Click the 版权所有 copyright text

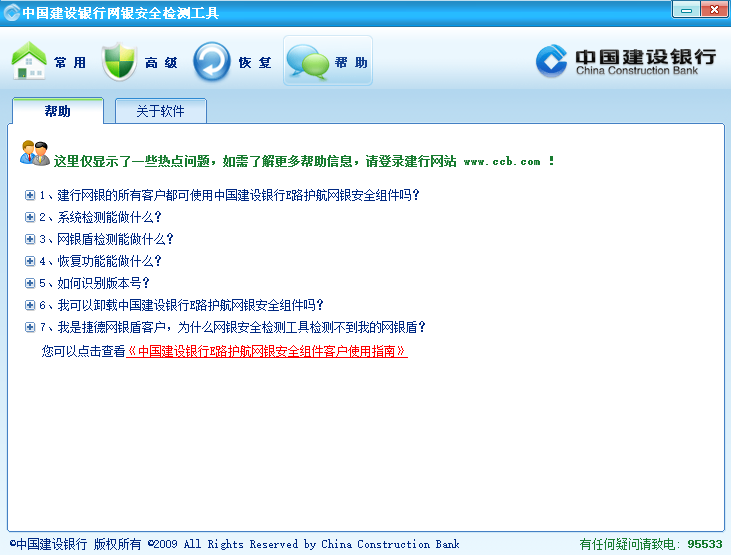(117, 544)
